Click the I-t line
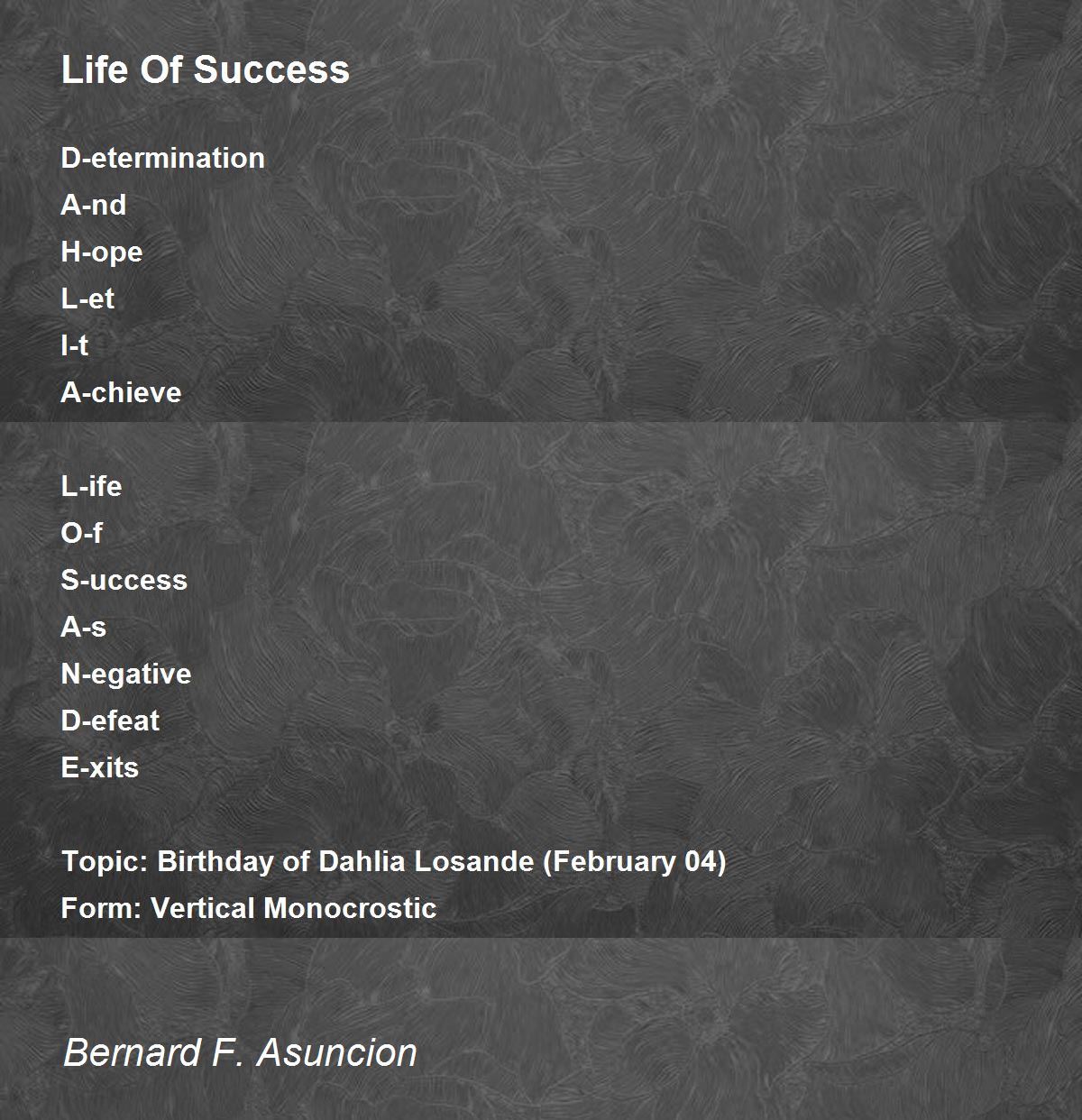This screenshot has height=1120, width=1082. click(75, 345)
